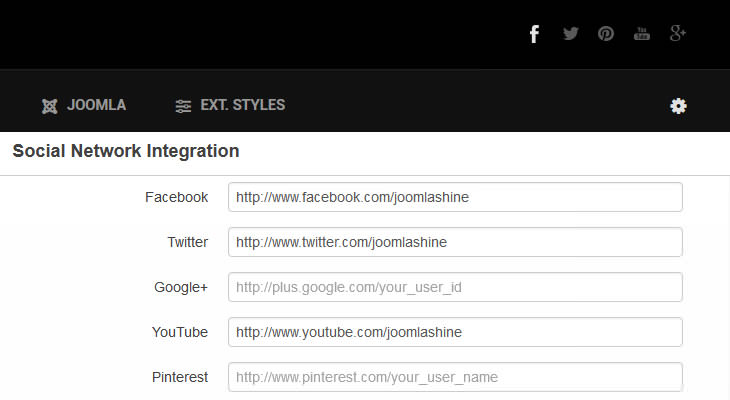This screenshot has width=730, height=400.
Task: Click the Google+ field label
Action: pyautogui.click(x=181, y=287)
